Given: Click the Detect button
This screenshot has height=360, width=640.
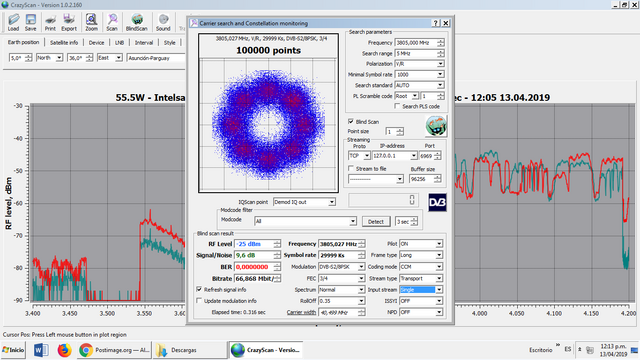Looking at the screenshot, I should point(376,222).
